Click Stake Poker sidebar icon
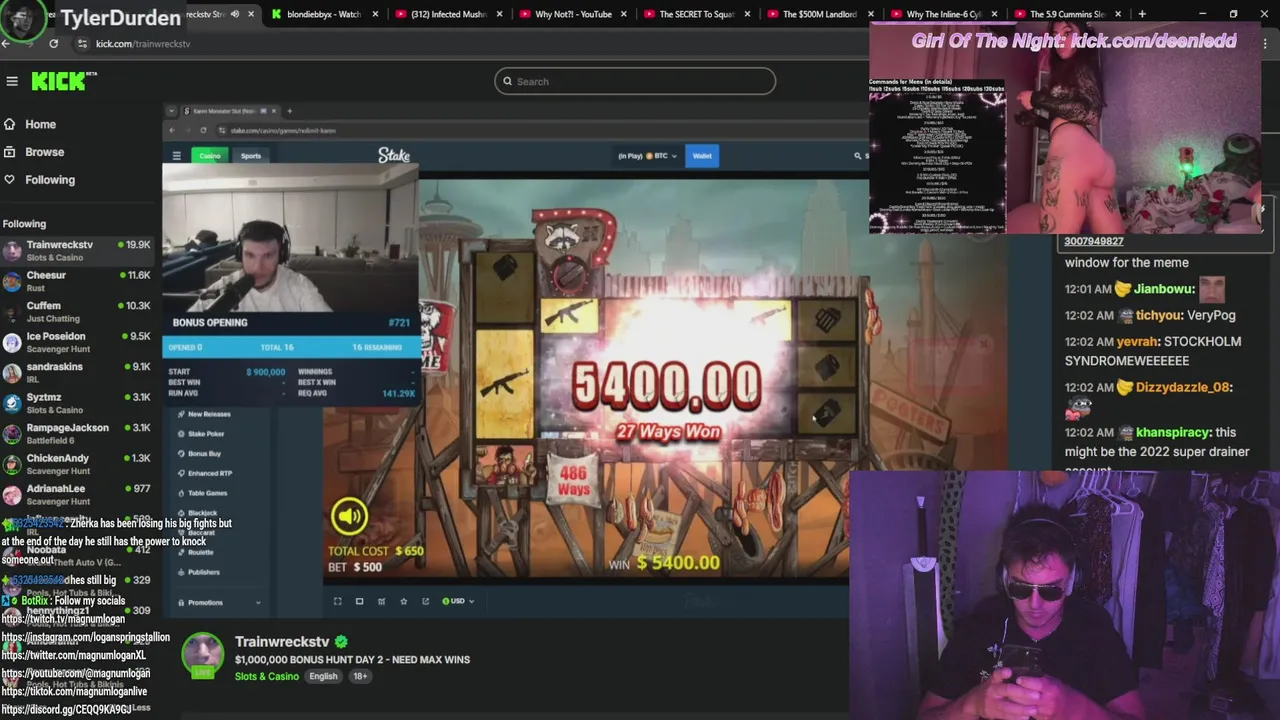This screenshot has height=720, width=1280. pyautogui.click(x=181, y=434)
